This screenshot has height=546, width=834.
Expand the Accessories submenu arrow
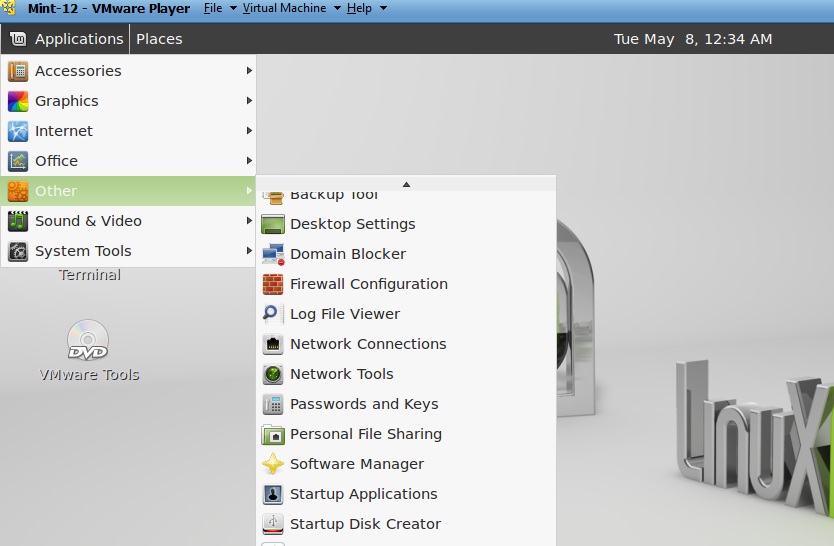(x=249, y=71)
